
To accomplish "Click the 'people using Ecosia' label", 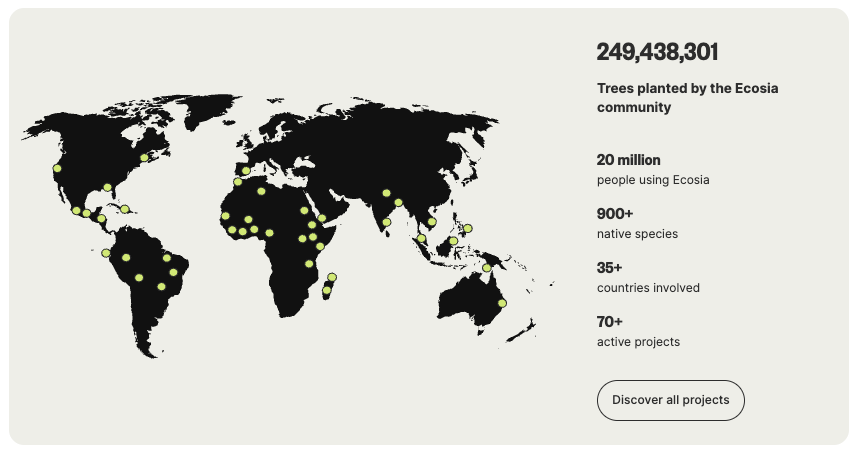I will click(653, 180).
